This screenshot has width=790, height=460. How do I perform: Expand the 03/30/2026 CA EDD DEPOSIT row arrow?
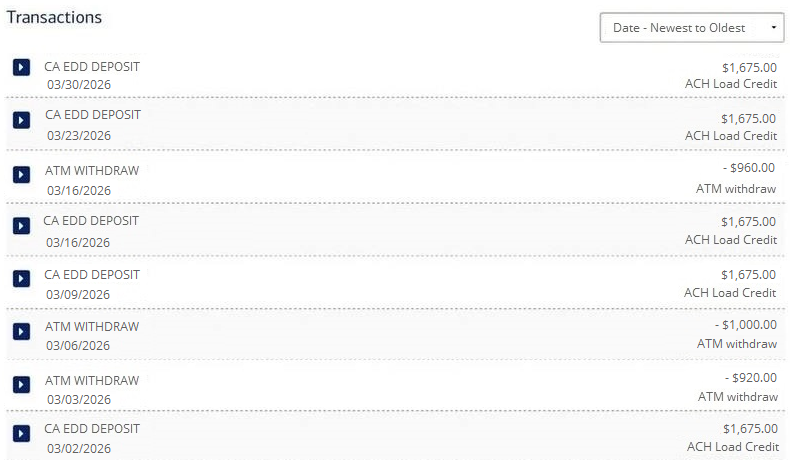(x=22, y=67)
